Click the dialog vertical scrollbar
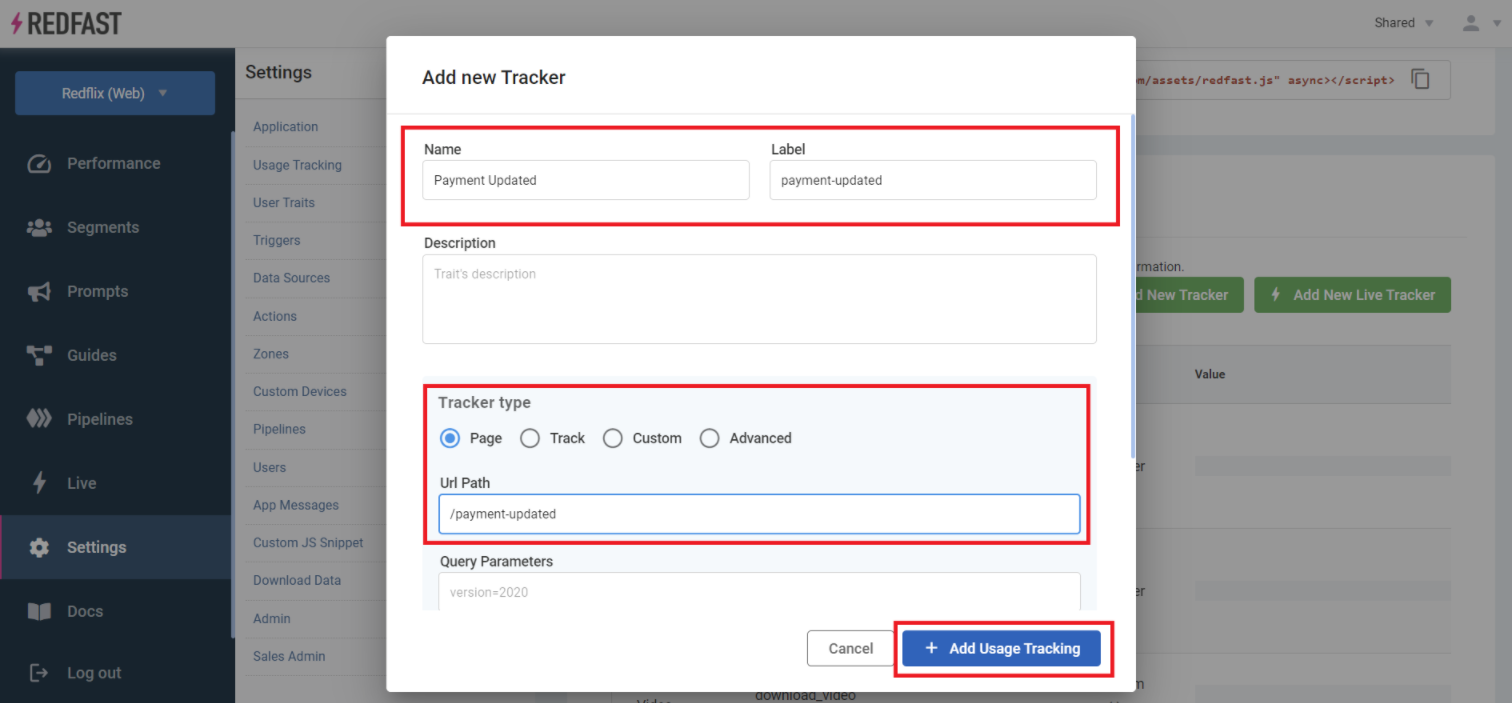Screen dimensions: 1512x703 1132,285
